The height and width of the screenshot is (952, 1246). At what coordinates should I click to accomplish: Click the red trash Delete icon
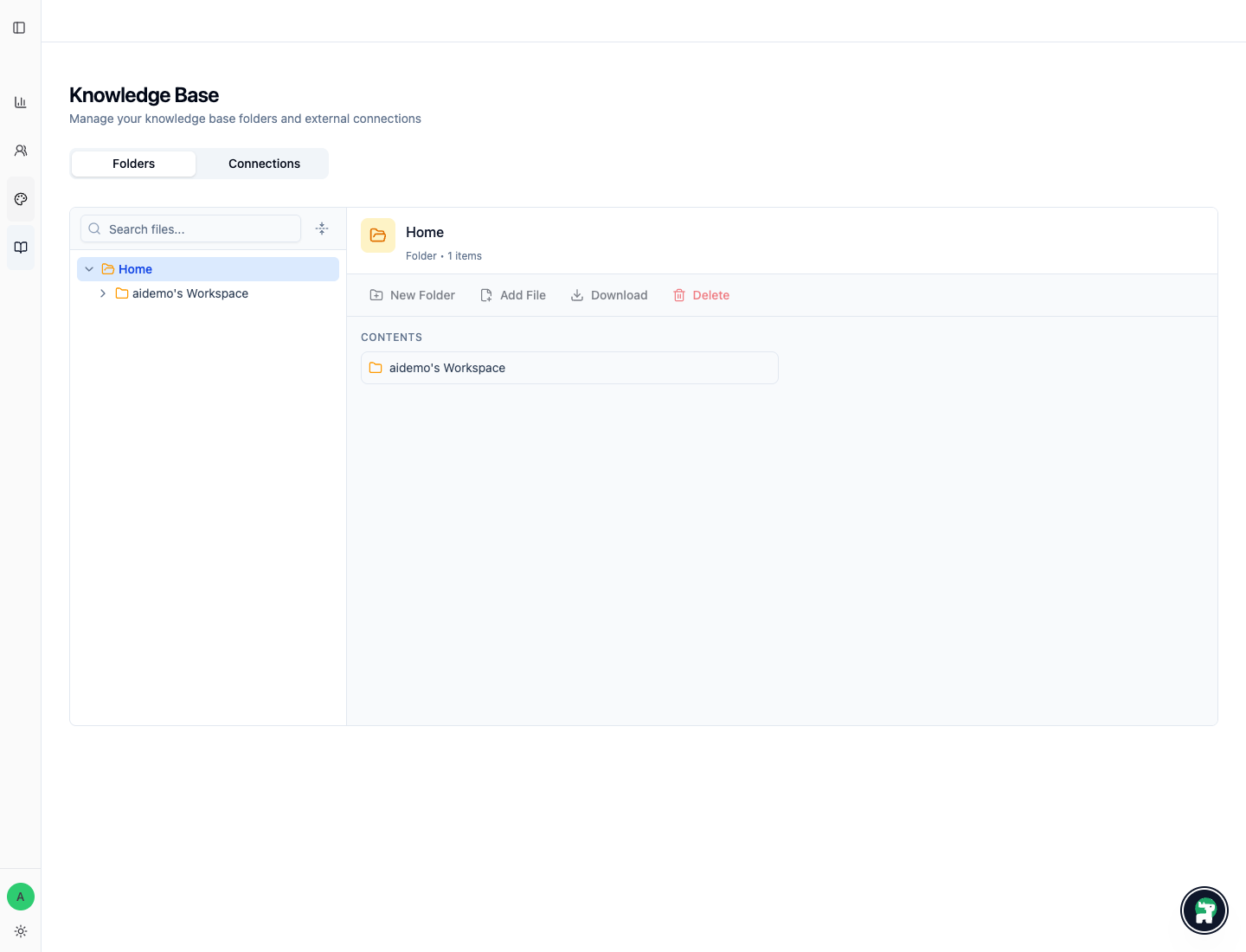tap(679, 295)
